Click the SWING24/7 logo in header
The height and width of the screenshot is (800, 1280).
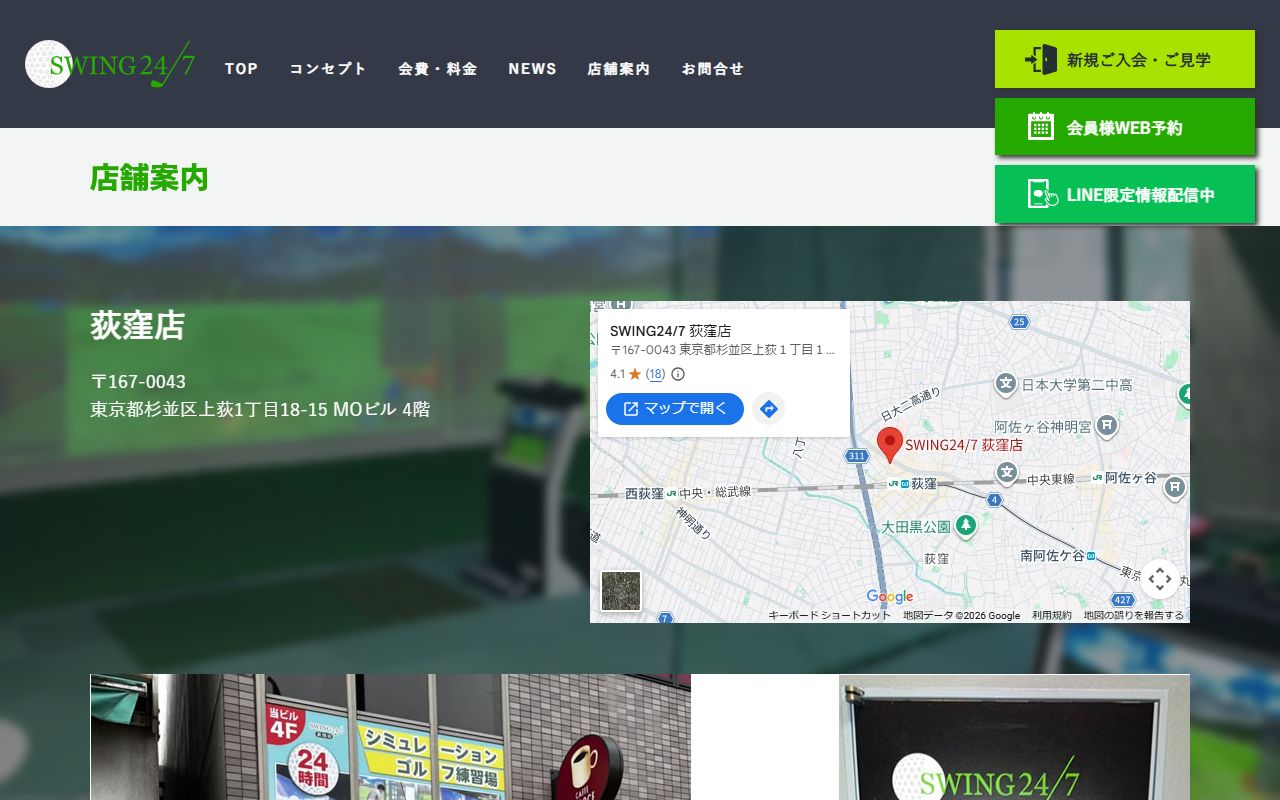pos(110,65)
